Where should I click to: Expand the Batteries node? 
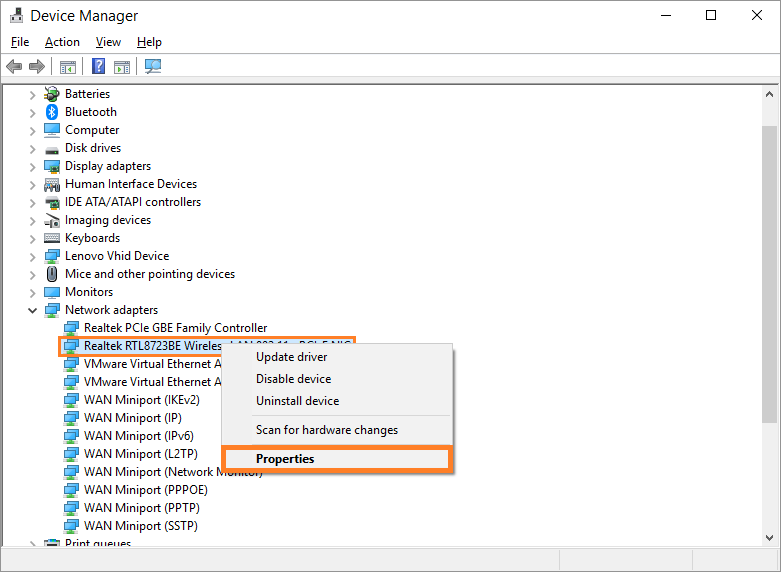[x=32, y=95]
